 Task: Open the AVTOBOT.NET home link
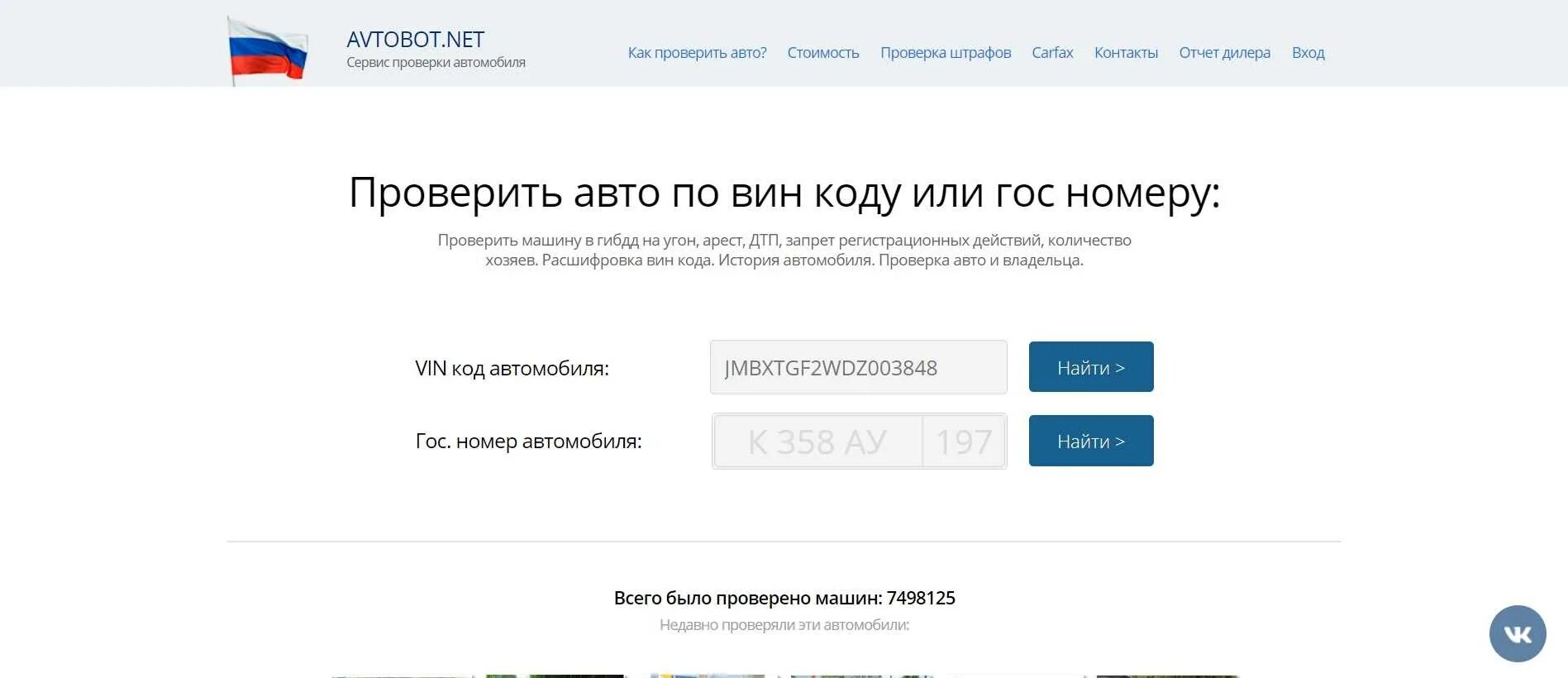(415, 39)
